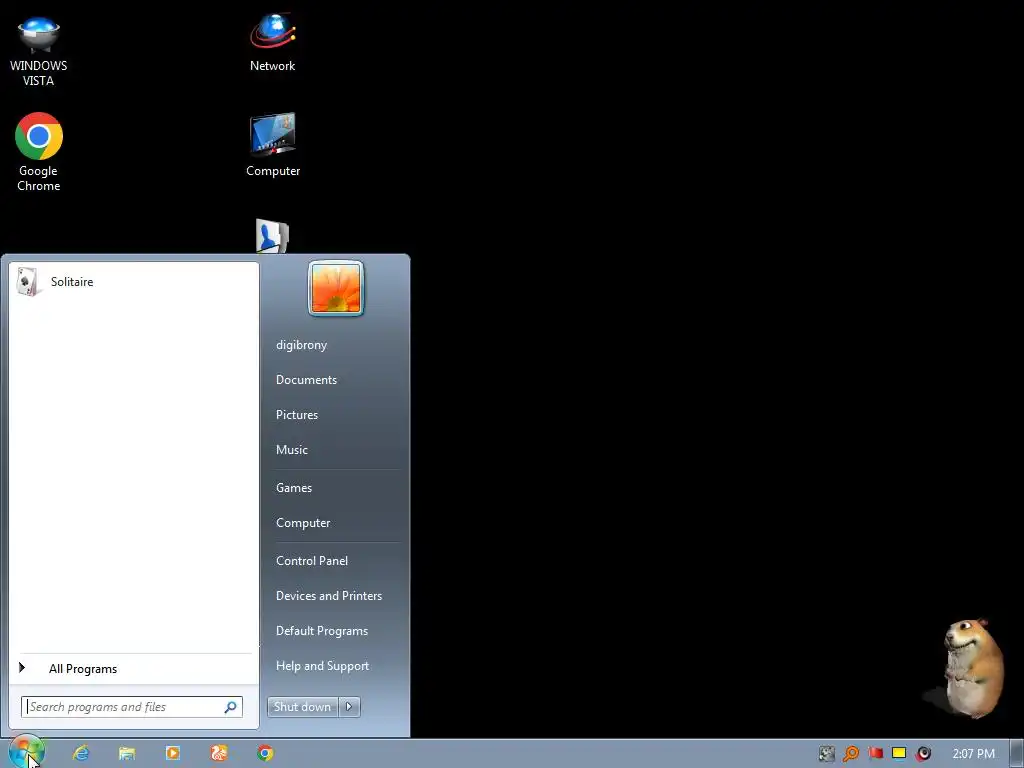The height and width of the screenshot is (768, 1024).
Task: Open Devices and Printers
Action: (x=328, y=596)
